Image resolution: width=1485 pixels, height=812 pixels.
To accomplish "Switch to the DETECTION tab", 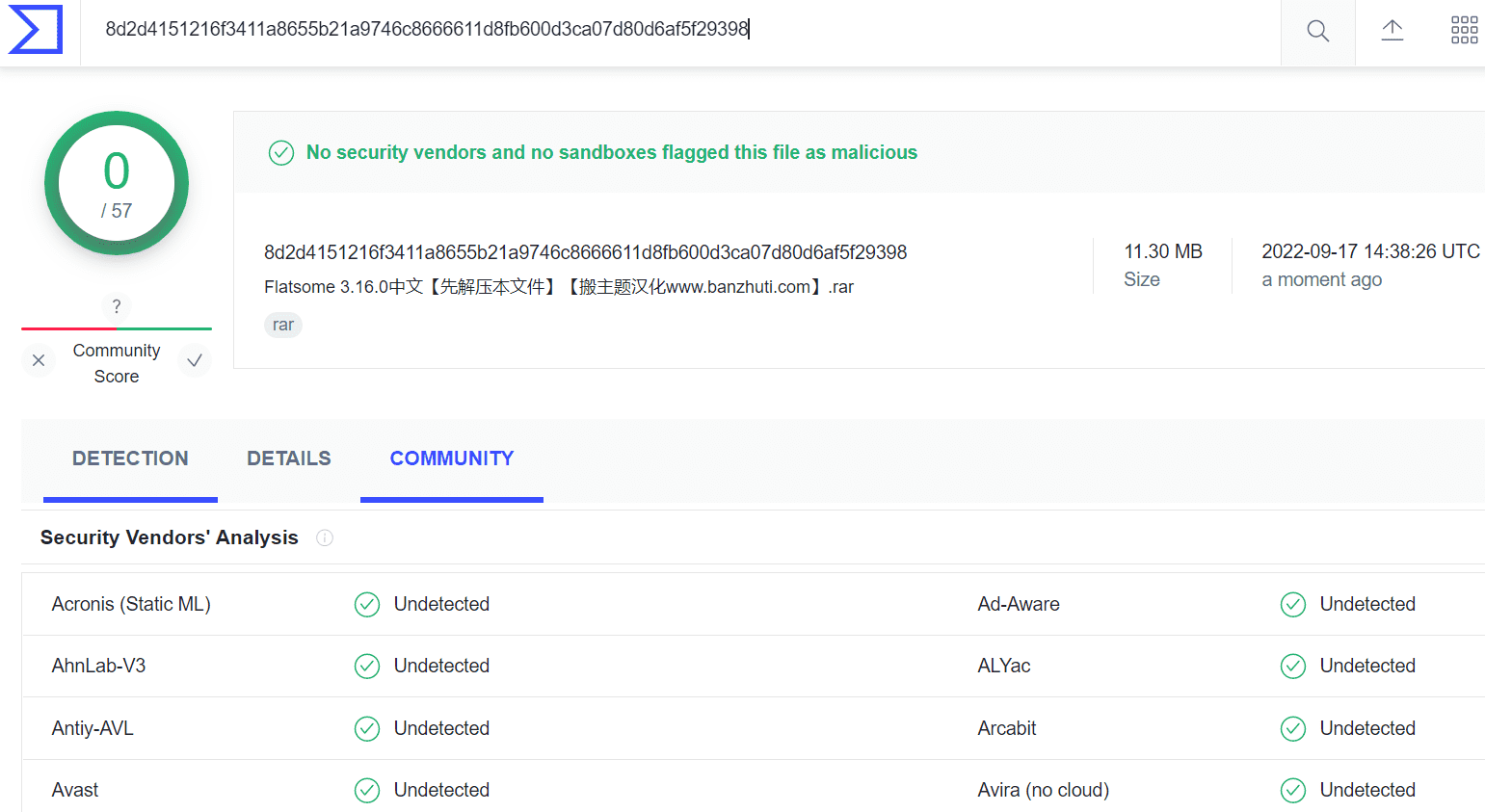I will coord(130,458).
